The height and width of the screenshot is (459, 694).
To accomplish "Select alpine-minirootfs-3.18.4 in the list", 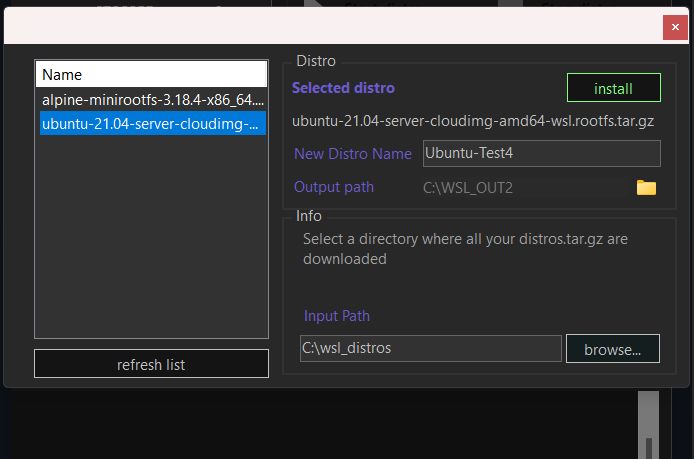I will [152, 100].
